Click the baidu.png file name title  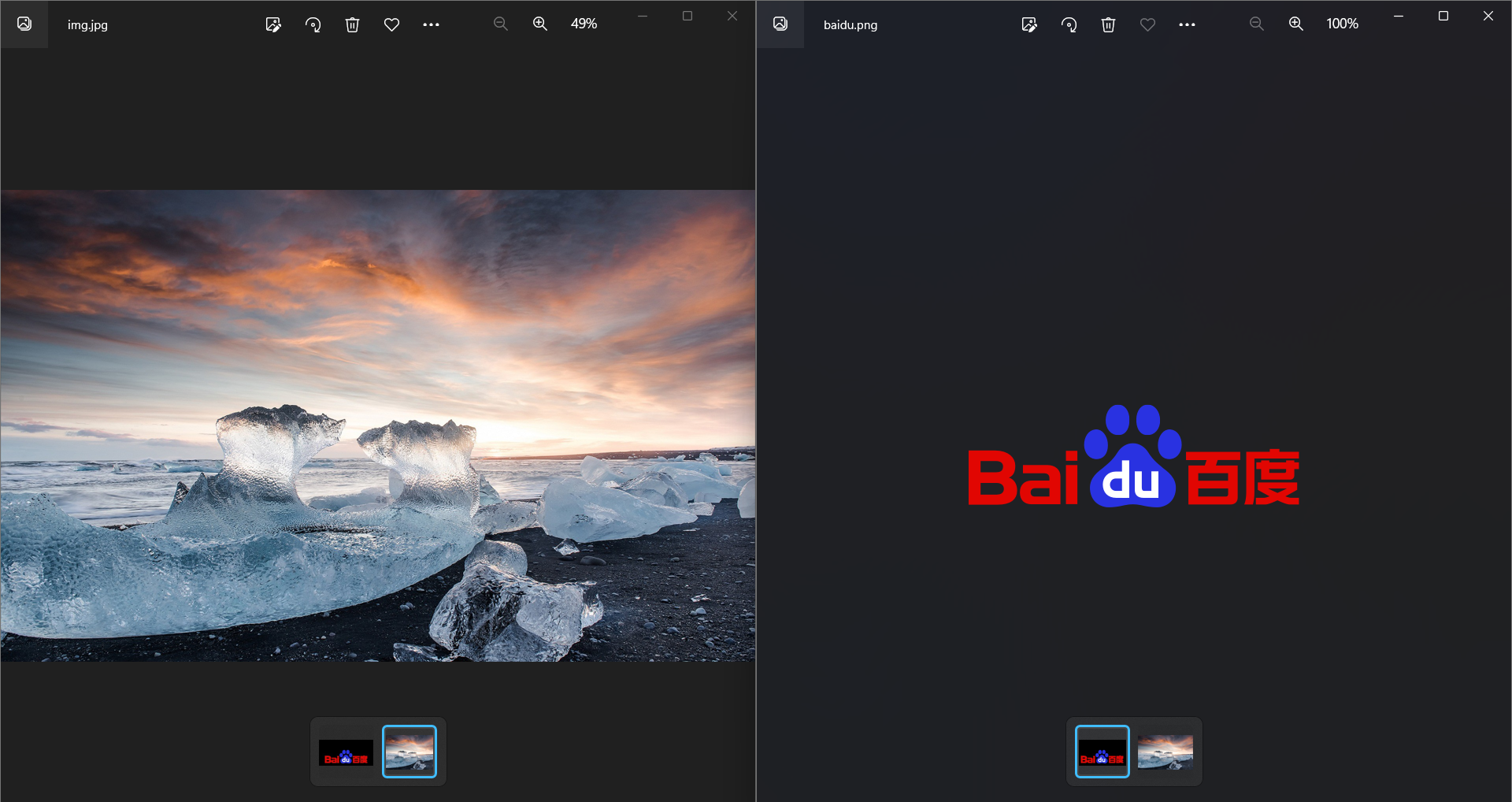(850, 24)
